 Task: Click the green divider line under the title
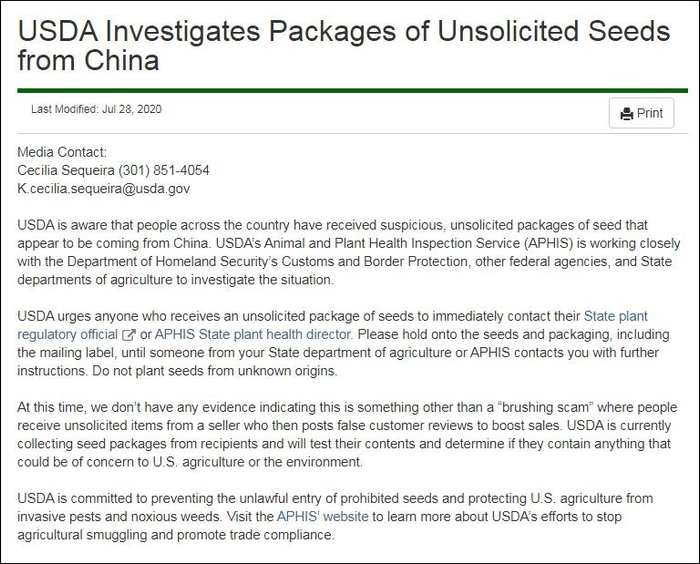coord(350,90)
